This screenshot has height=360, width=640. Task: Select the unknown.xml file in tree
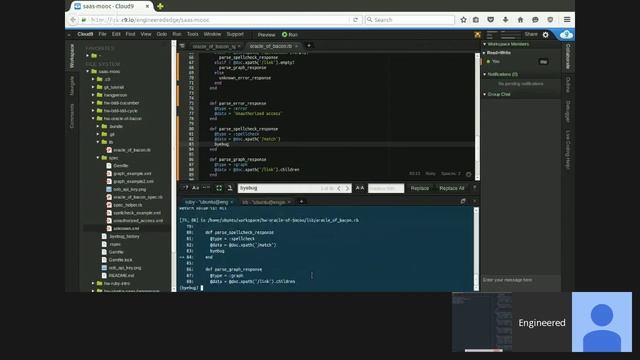(x=126, y=229)
